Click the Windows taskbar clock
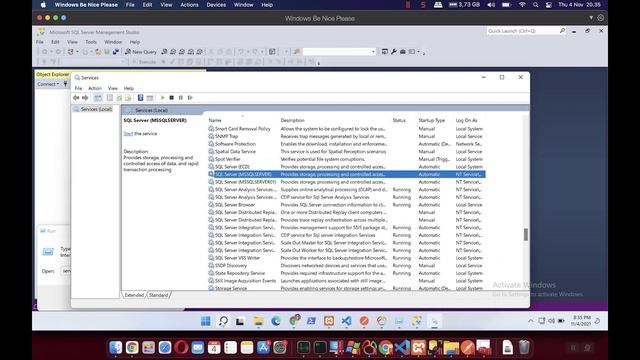The height and width of the screenshot is (360, 640). [x=581, y=320]
